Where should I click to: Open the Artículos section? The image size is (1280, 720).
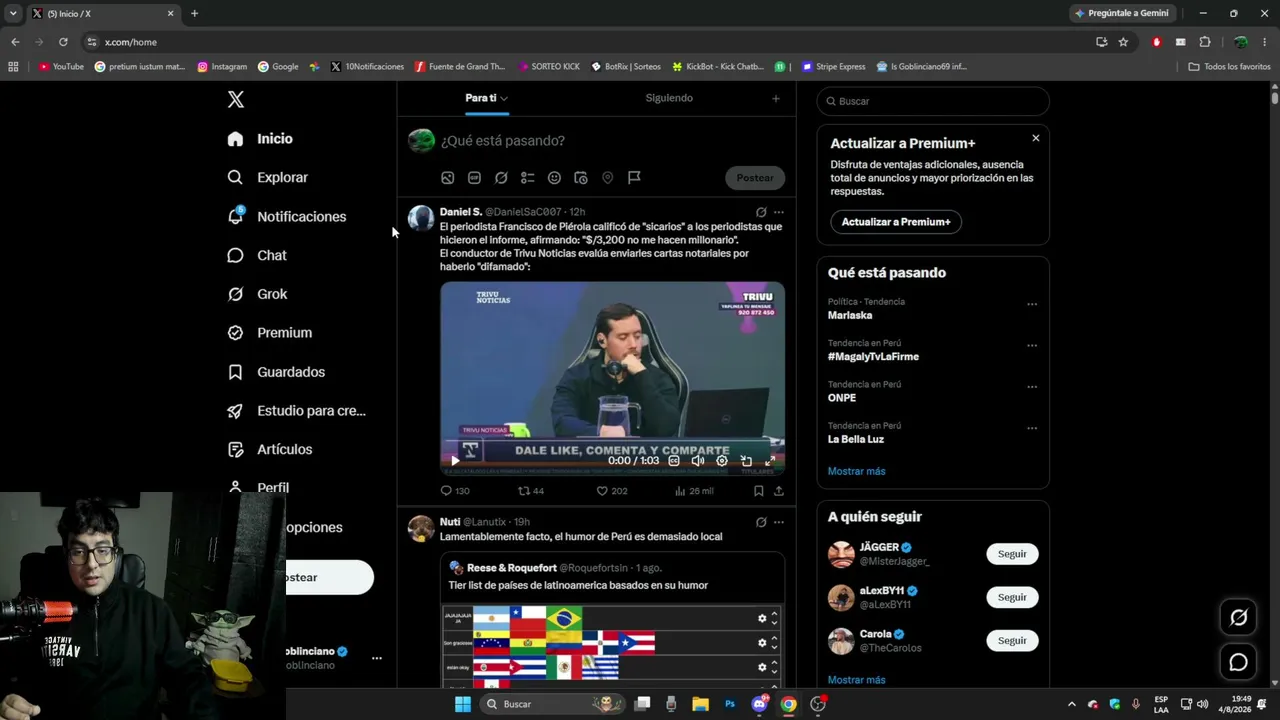270,449
